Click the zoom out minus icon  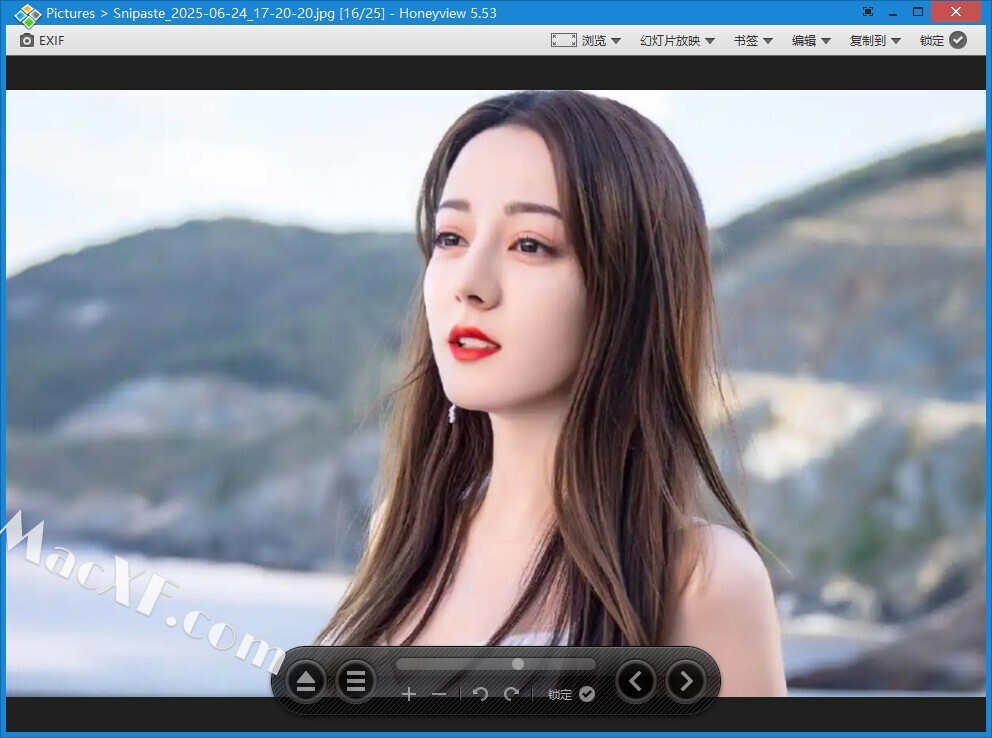(x=439, y=694)
